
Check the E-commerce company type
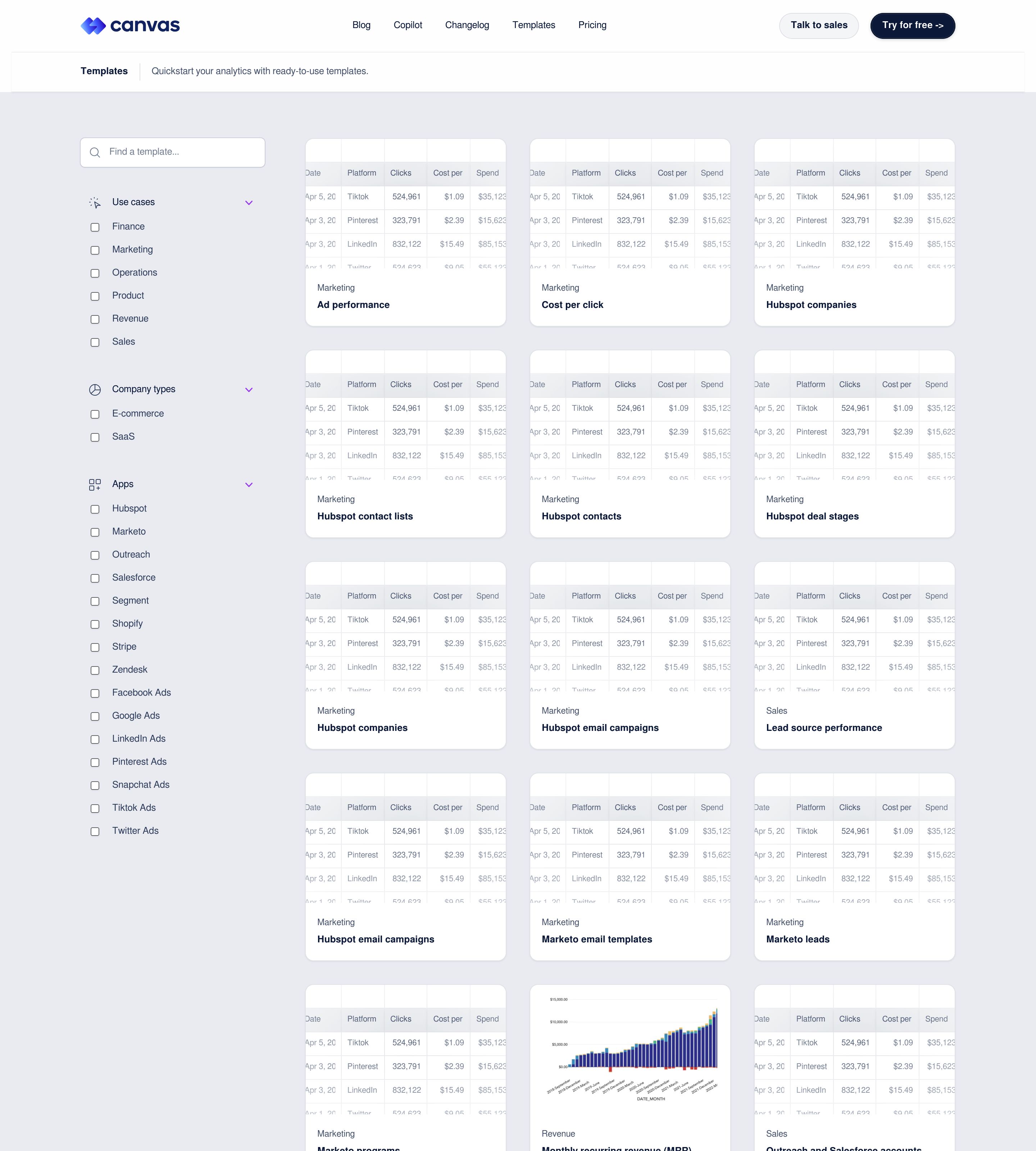coord(95,414)
